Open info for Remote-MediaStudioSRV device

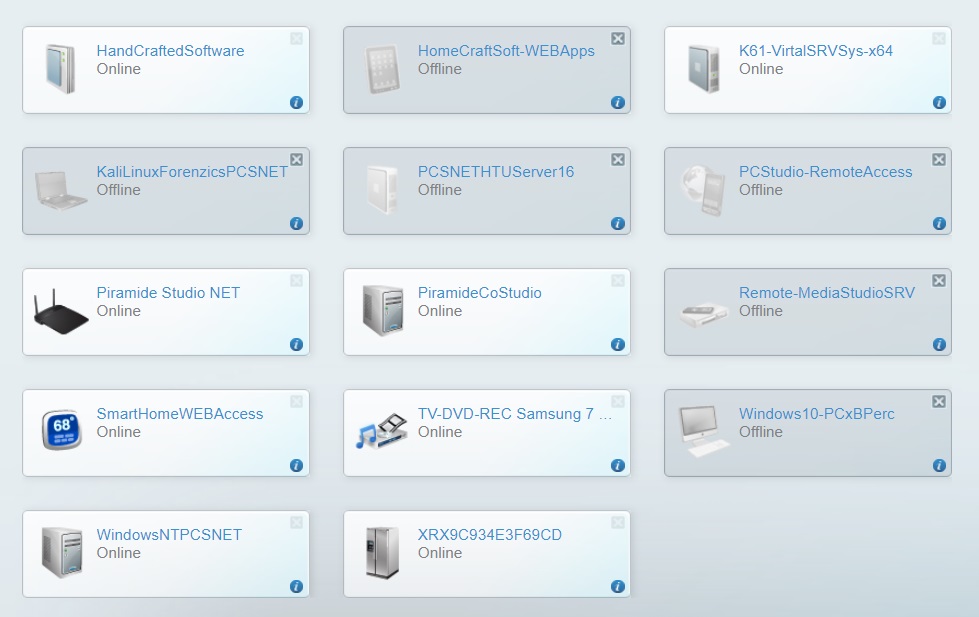coord(939,345)
